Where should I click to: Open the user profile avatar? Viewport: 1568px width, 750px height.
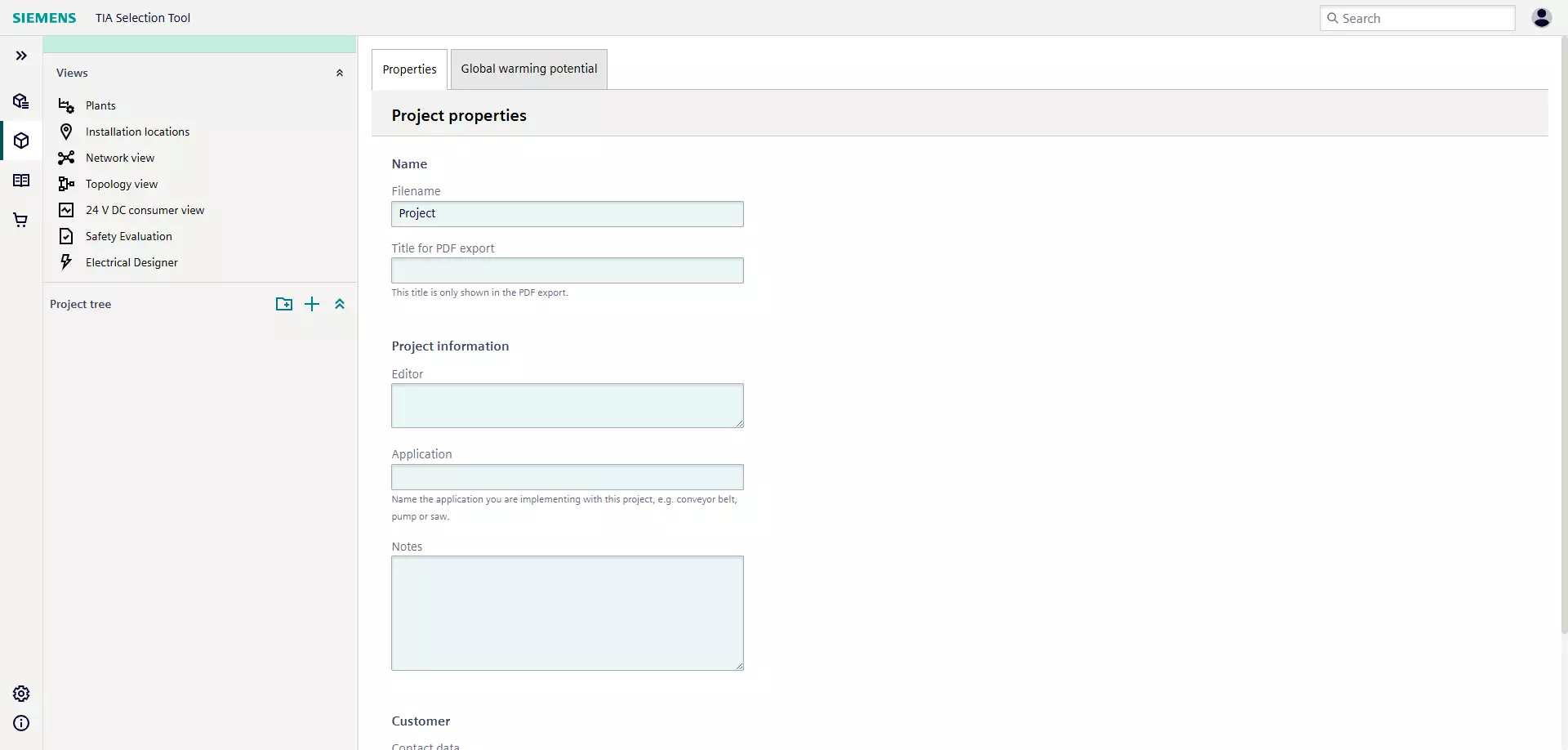tap(1541, 18)
